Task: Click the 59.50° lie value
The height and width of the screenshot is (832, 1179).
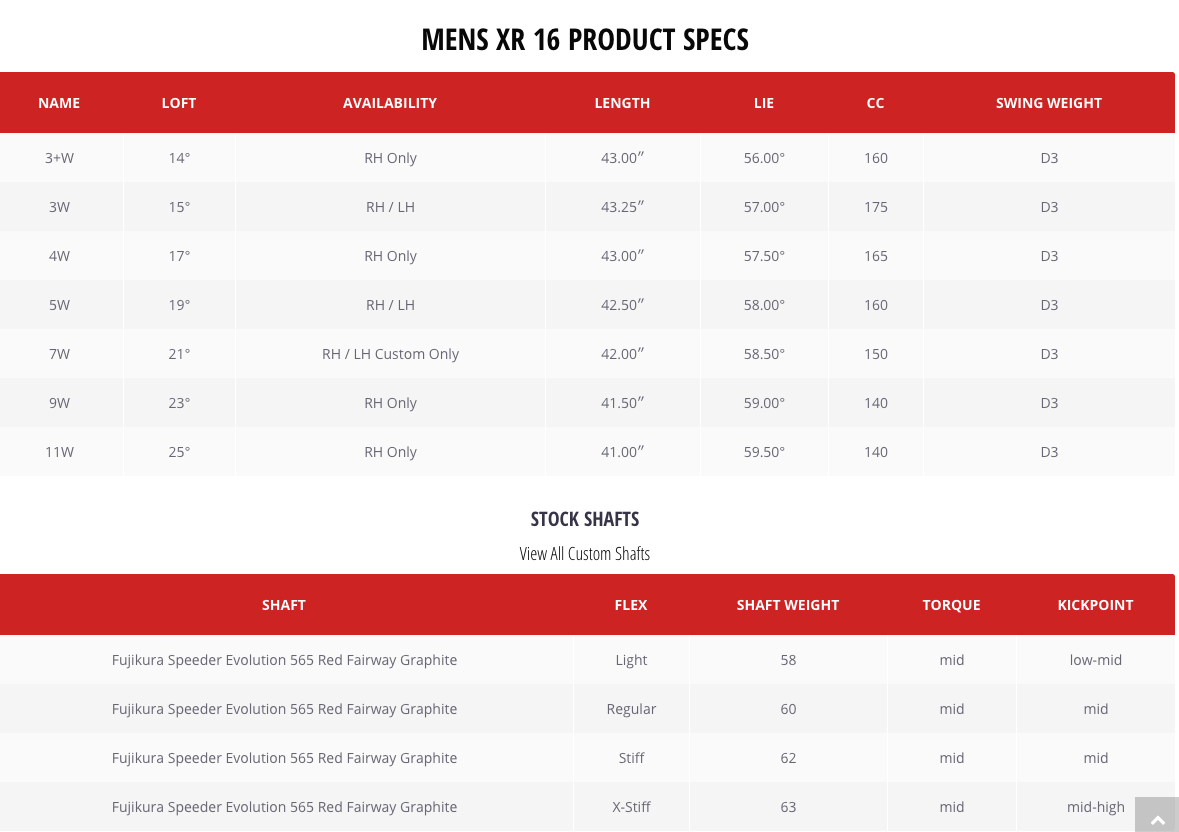Action: (764, 451)
